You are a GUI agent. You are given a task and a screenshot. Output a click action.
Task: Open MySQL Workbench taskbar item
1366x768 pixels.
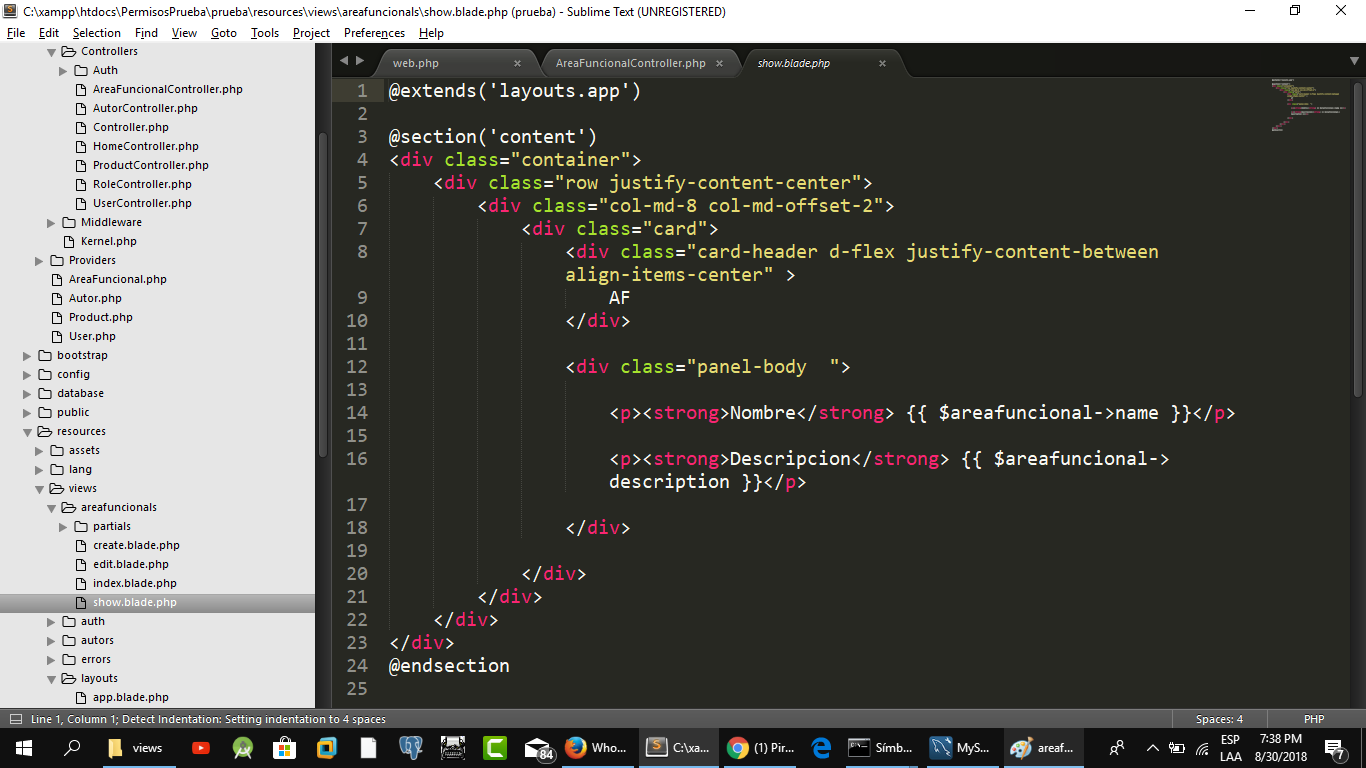962,747
